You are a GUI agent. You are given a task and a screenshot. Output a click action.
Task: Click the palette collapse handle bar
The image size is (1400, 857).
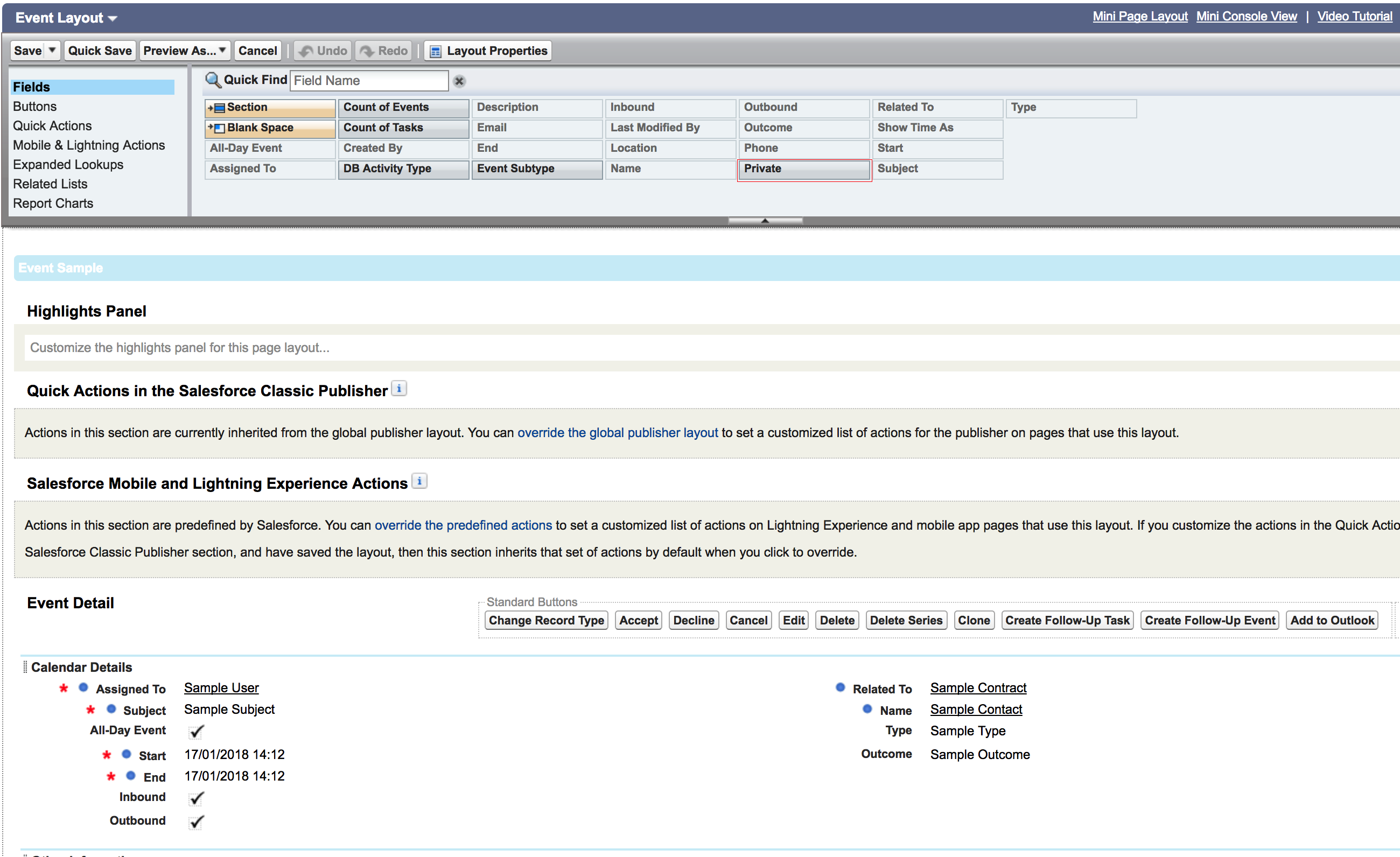tap(765, 220)
